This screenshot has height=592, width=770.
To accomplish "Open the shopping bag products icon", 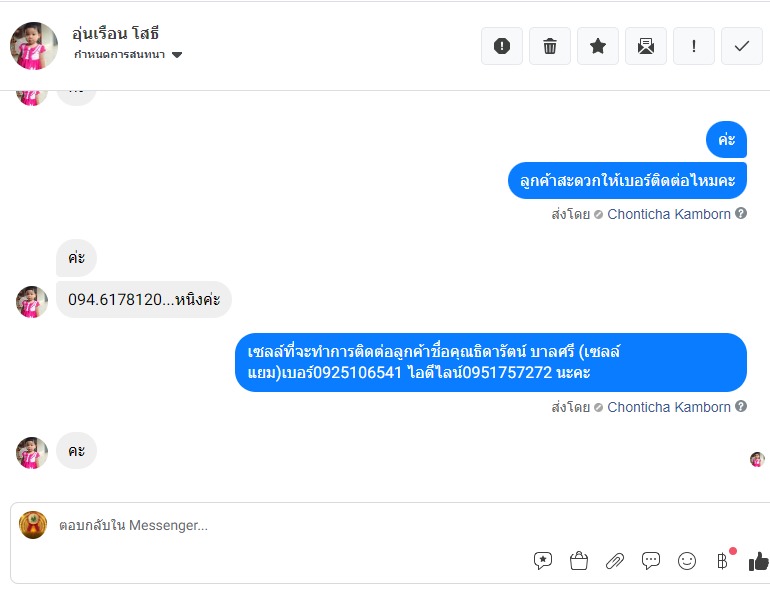I will [x=578, y=561].
